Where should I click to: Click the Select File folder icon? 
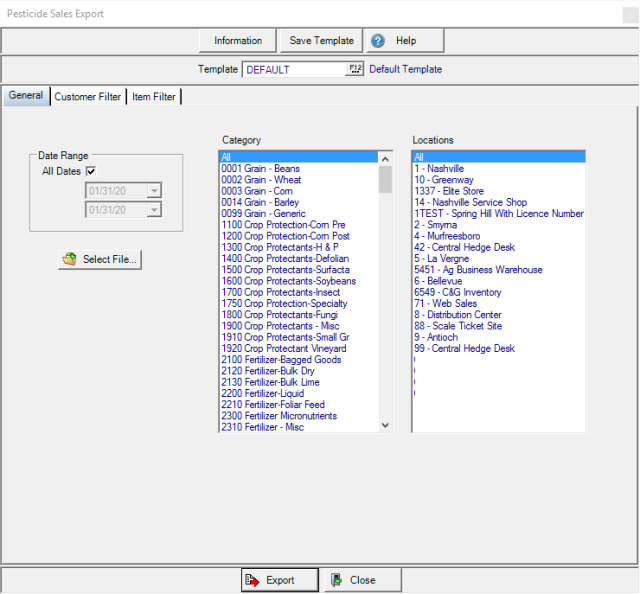pos(69,260)
